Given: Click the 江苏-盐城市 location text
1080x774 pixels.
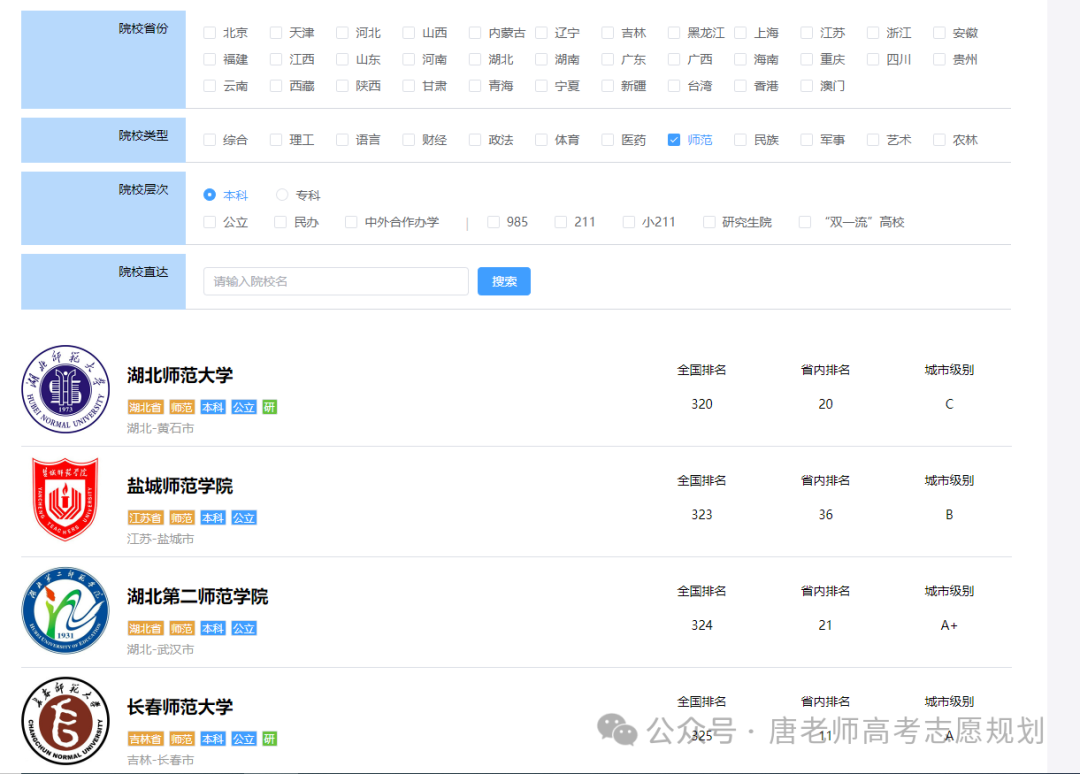Looking at the screenshot, I should (160, 538).
